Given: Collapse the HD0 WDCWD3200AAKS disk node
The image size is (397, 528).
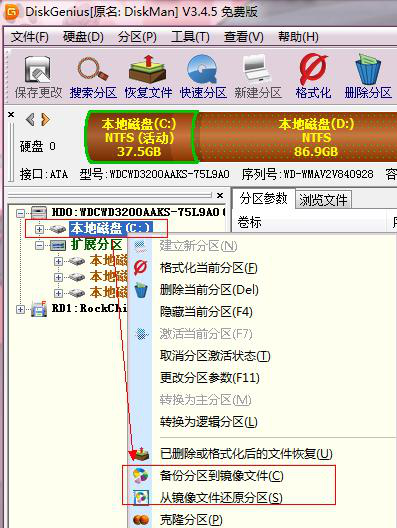Looking at the screenshot, I should pyautogui.click(x=21, y=213).
